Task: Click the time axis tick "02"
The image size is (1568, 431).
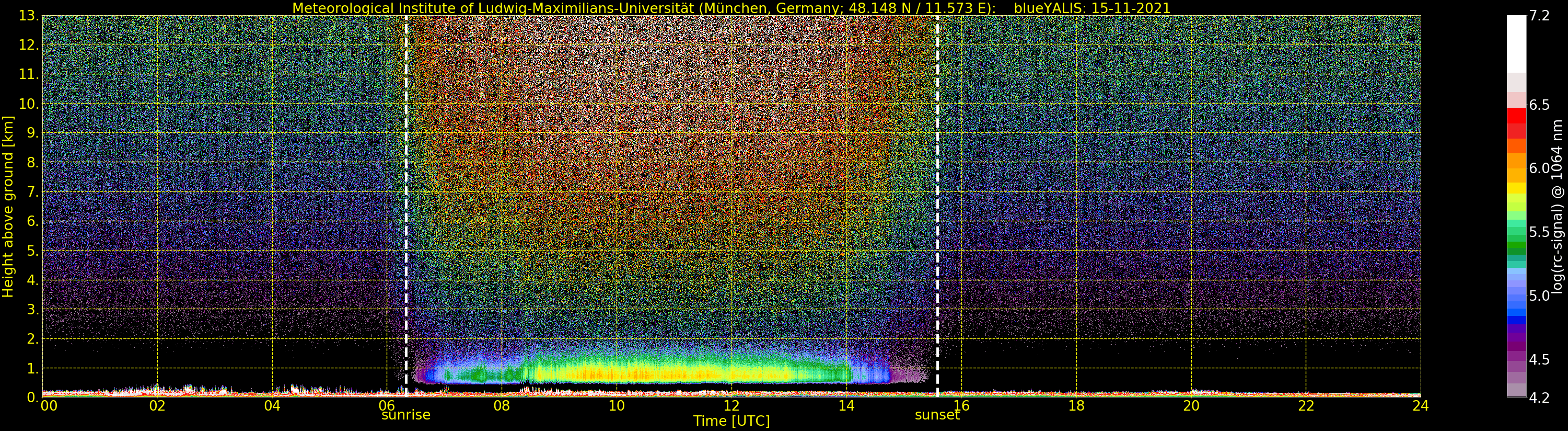Action: tap(157, 405)
